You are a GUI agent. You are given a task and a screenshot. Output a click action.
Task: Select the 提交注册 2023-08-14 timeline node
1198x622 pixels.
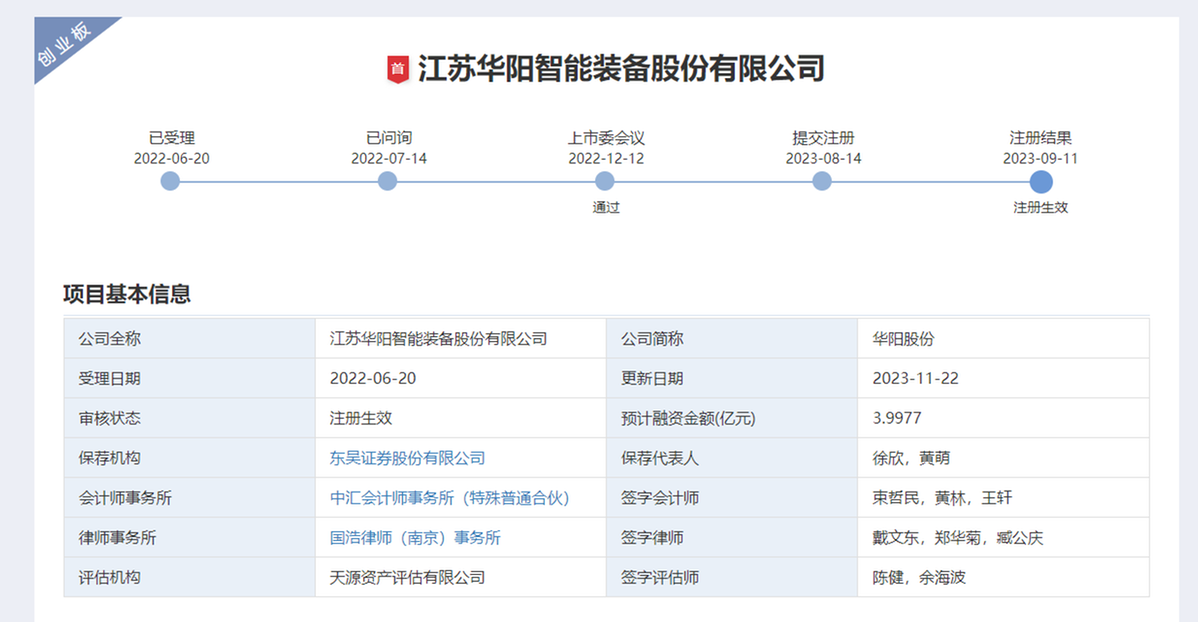pos(822,181)
